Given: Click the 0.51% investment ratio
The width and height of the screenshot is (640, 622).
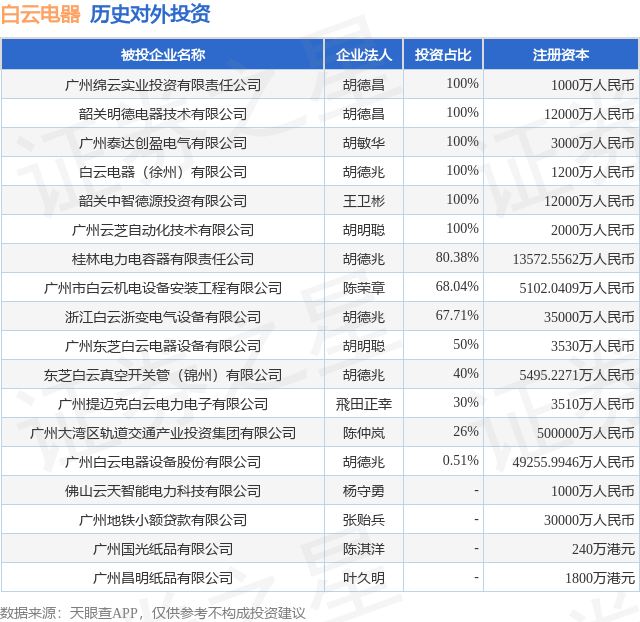Looking at the screenshot, I should [460, 460].
